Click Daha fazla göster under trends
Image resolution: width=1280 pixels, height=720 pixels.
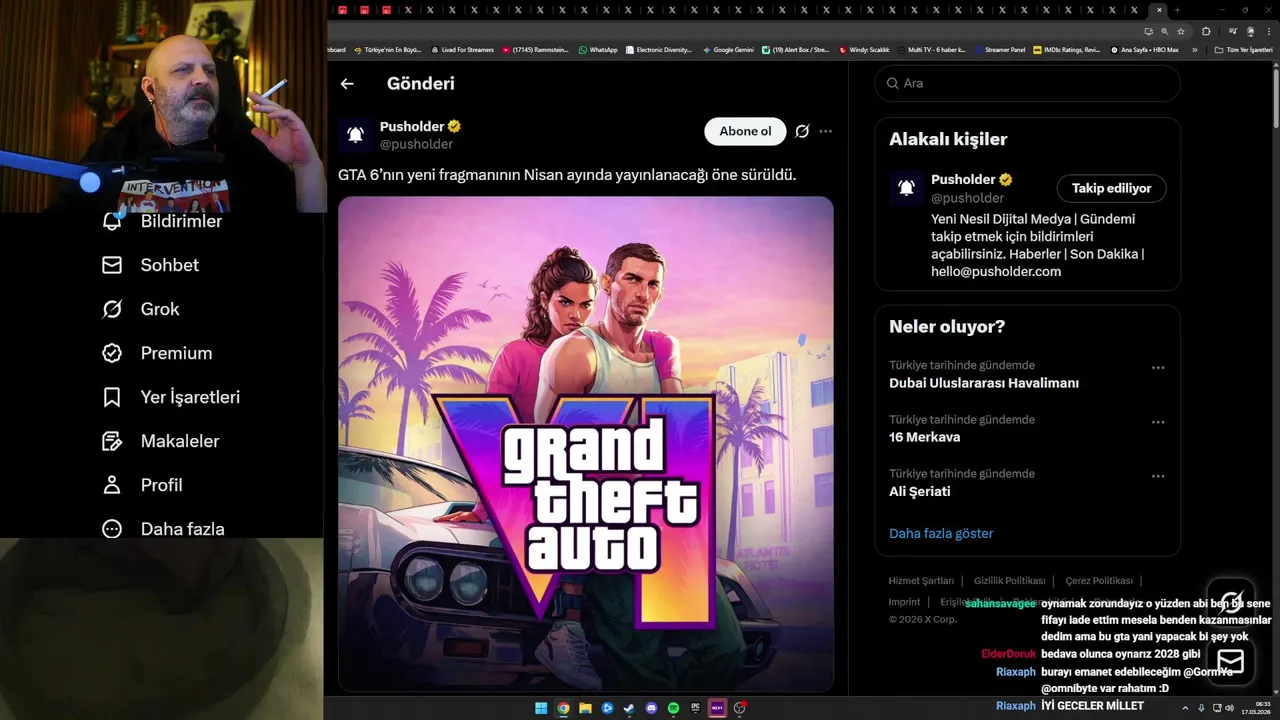(x=941, y=533)
